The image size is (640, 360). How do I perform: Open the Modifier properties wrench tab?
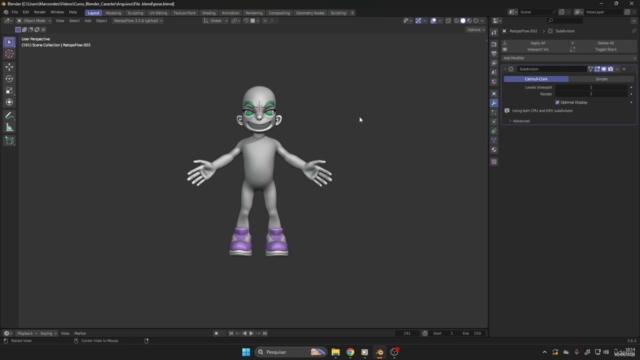coord(494,103)
